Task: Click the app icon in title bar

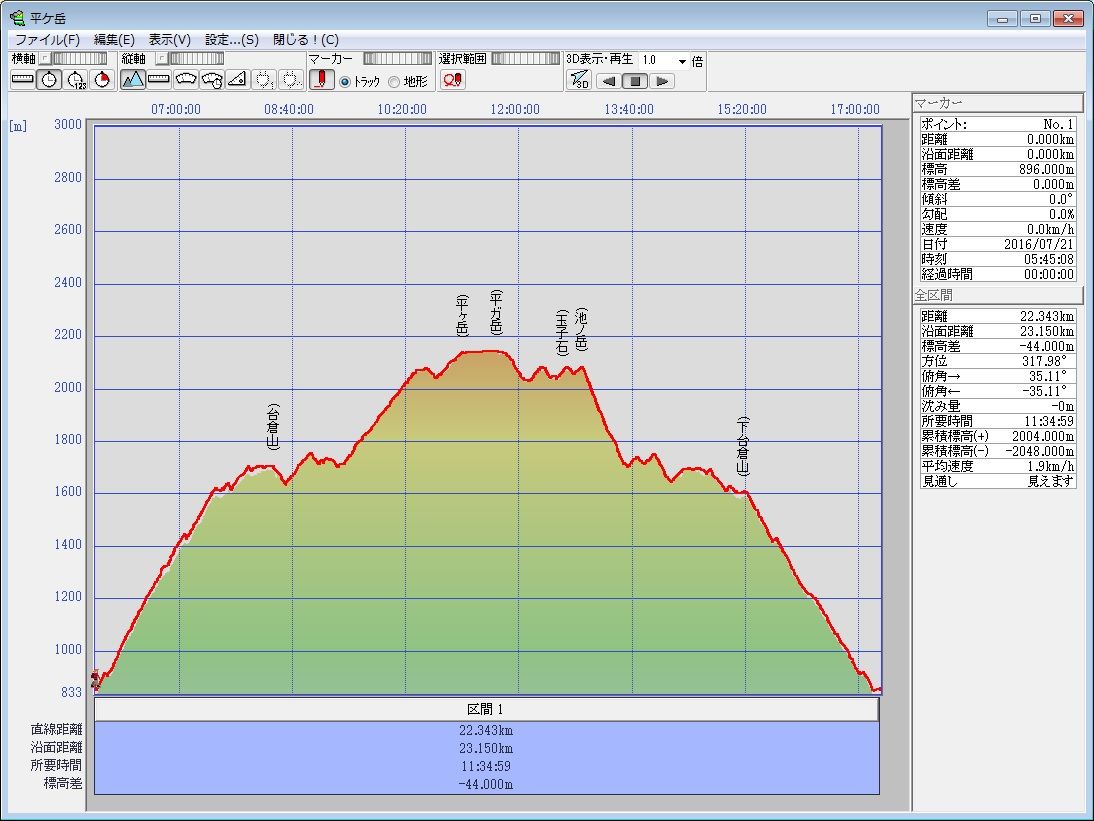Action: (17, 17)
